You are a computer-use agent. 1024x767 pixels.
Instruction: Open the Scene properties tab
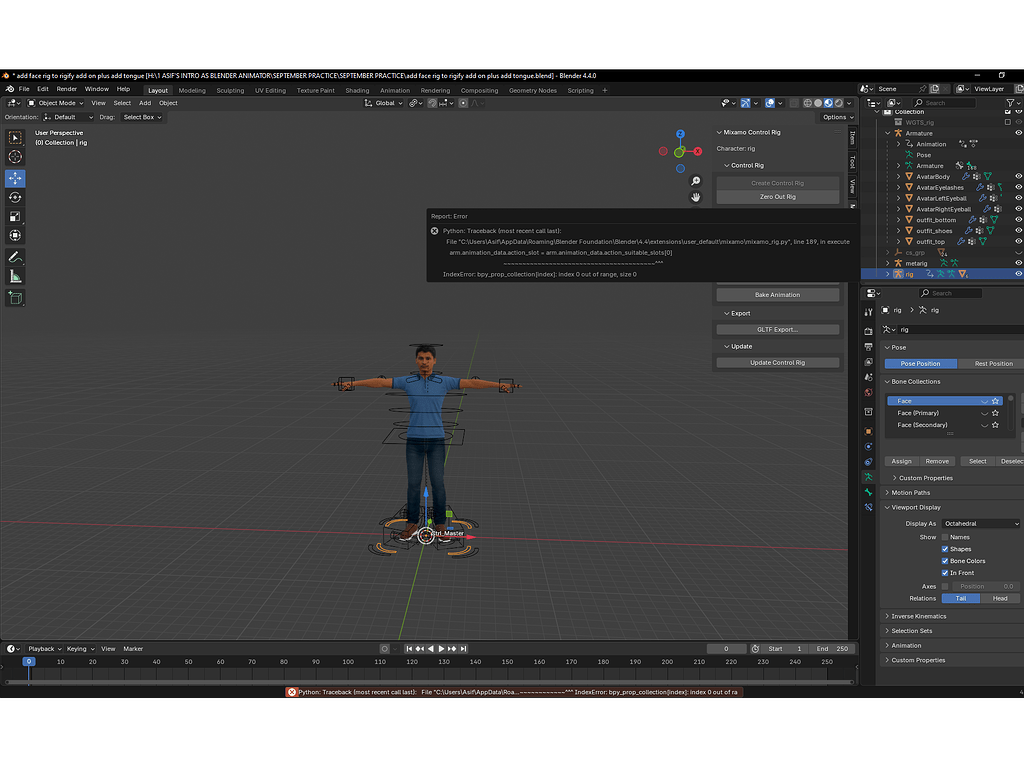click(868, 377)
